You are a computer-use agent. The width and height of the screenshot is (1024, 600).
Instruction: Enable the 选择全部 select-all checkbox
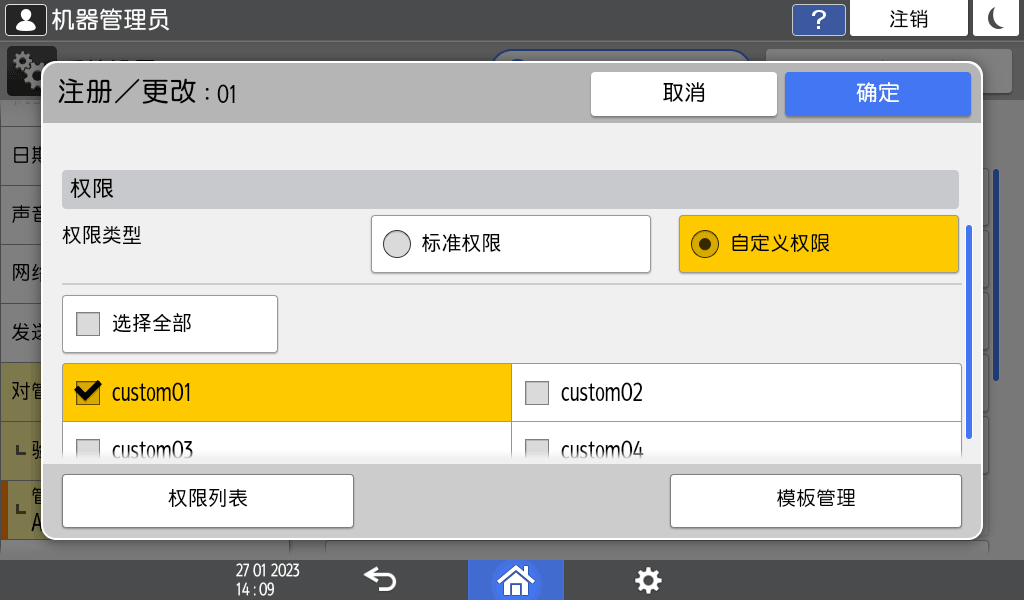[x=169, y=323]
